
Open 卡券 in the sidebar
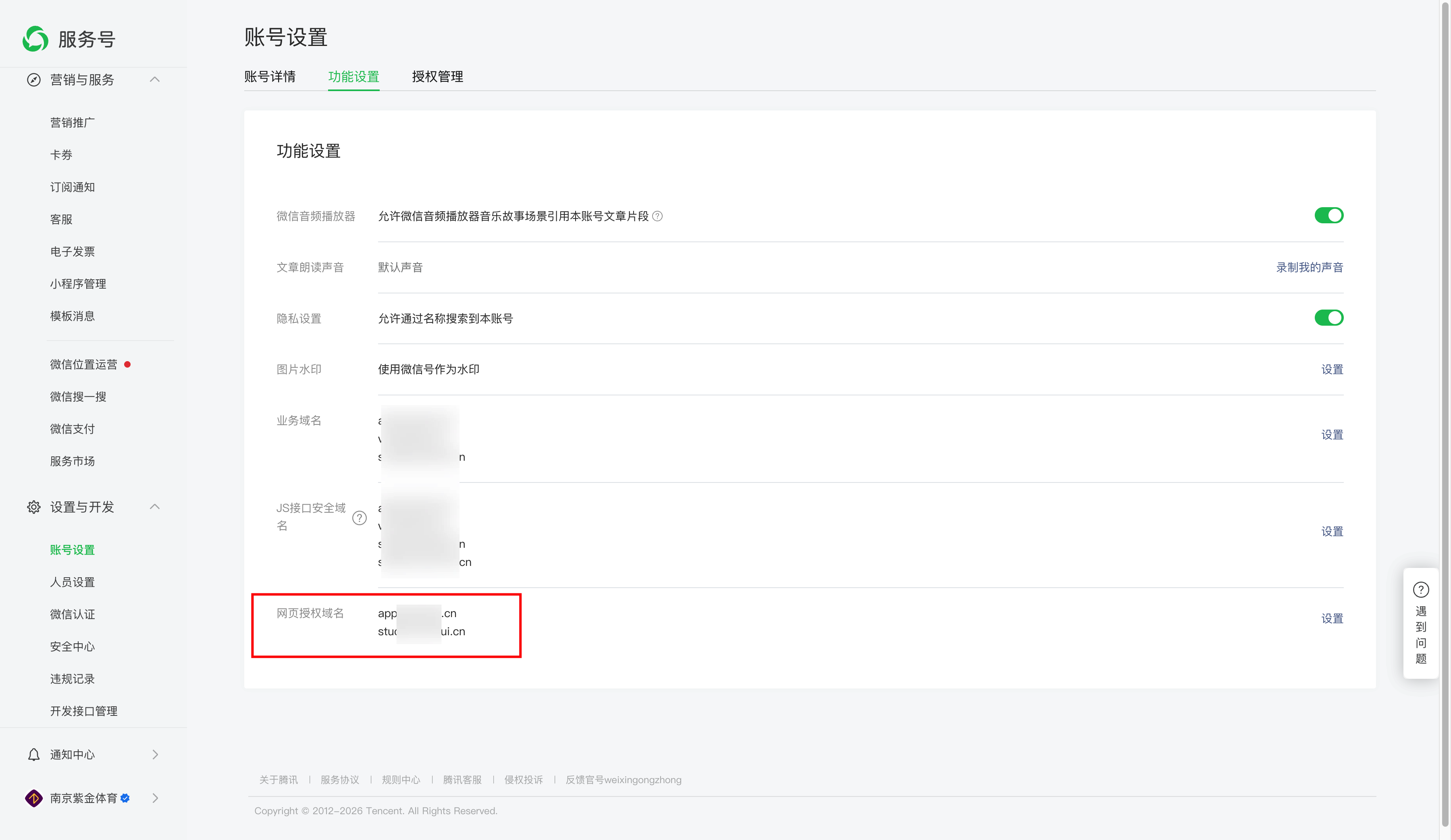61,155
